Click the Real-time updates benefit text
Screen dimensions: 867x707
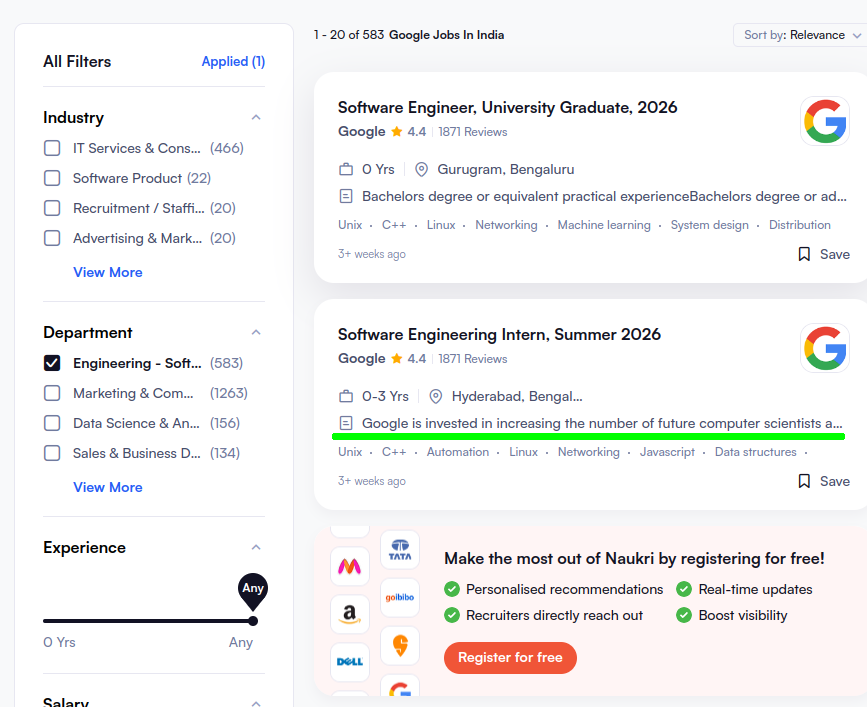pos(755,589)
